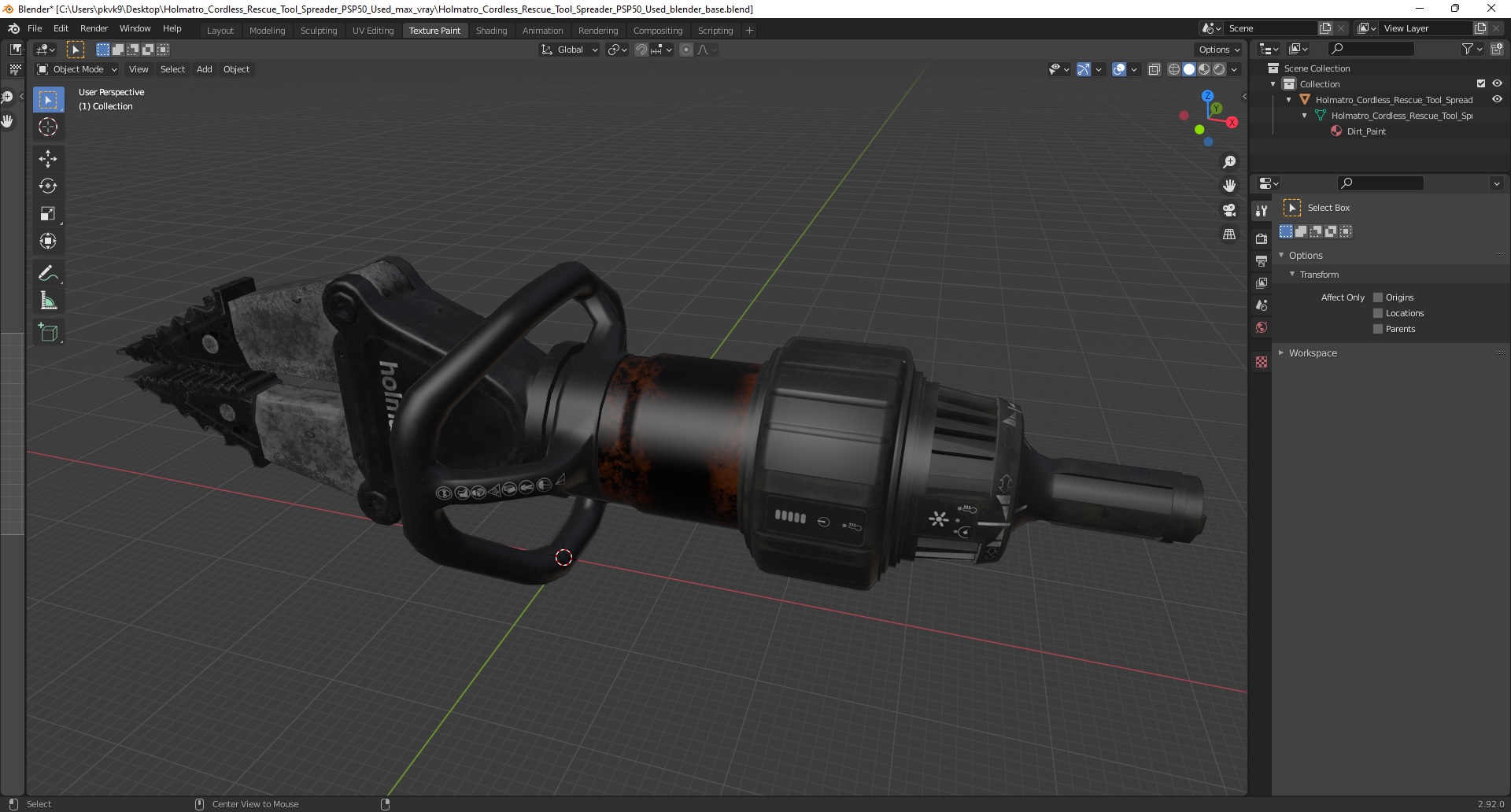The image size is (1511, 812).
Task: Toggle show gizmo button
Action: [1084, 69]
